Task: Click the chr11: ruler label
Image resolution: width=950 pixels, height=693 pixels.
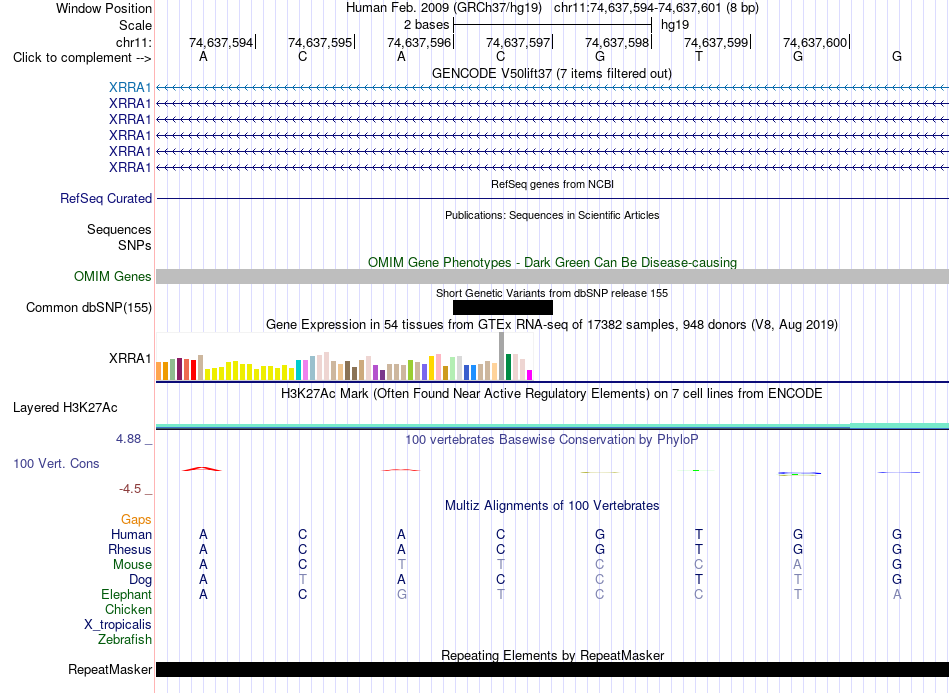Action: [134, 42]
